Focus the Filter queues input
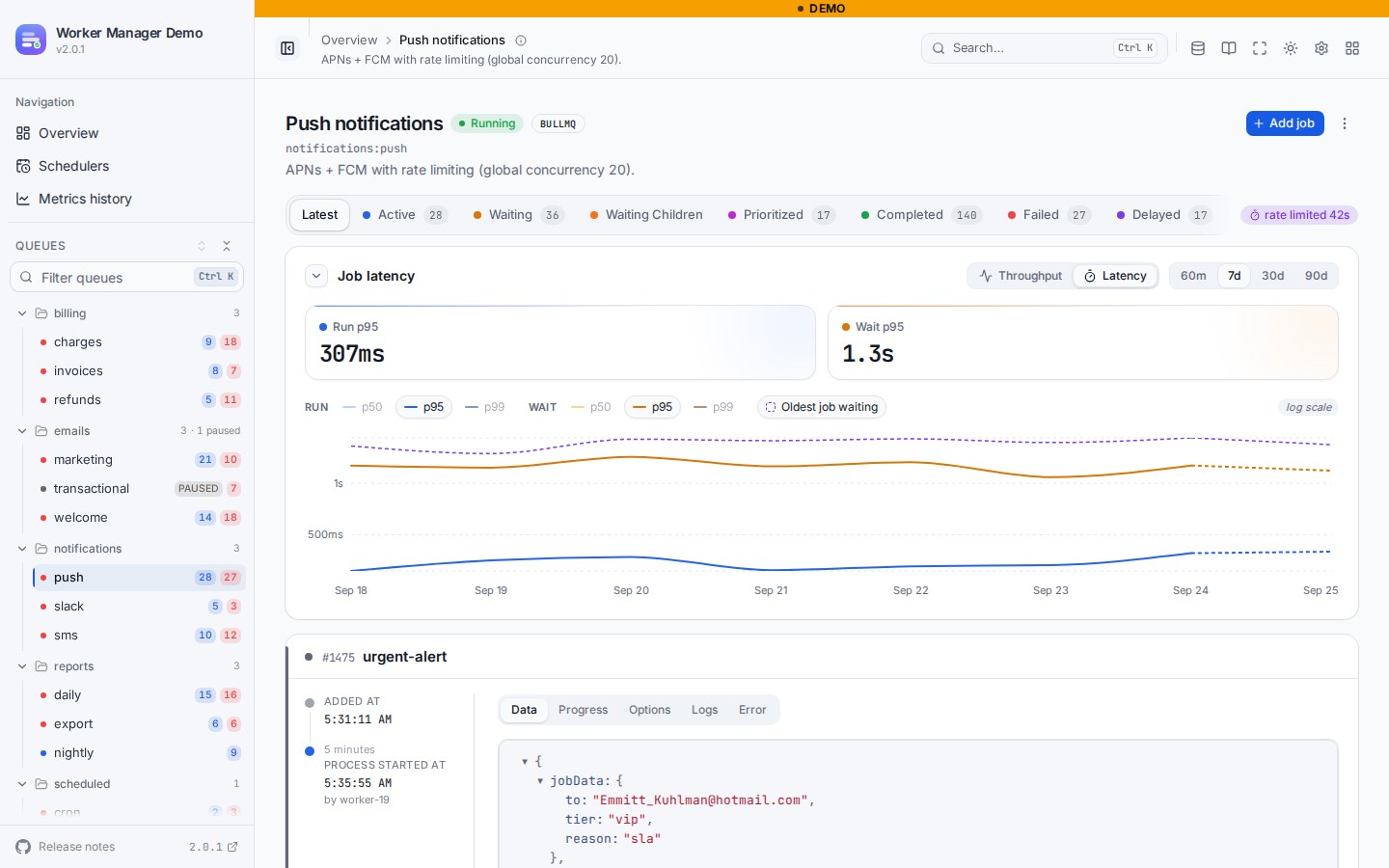1389x868 pixels. (127, 277)
